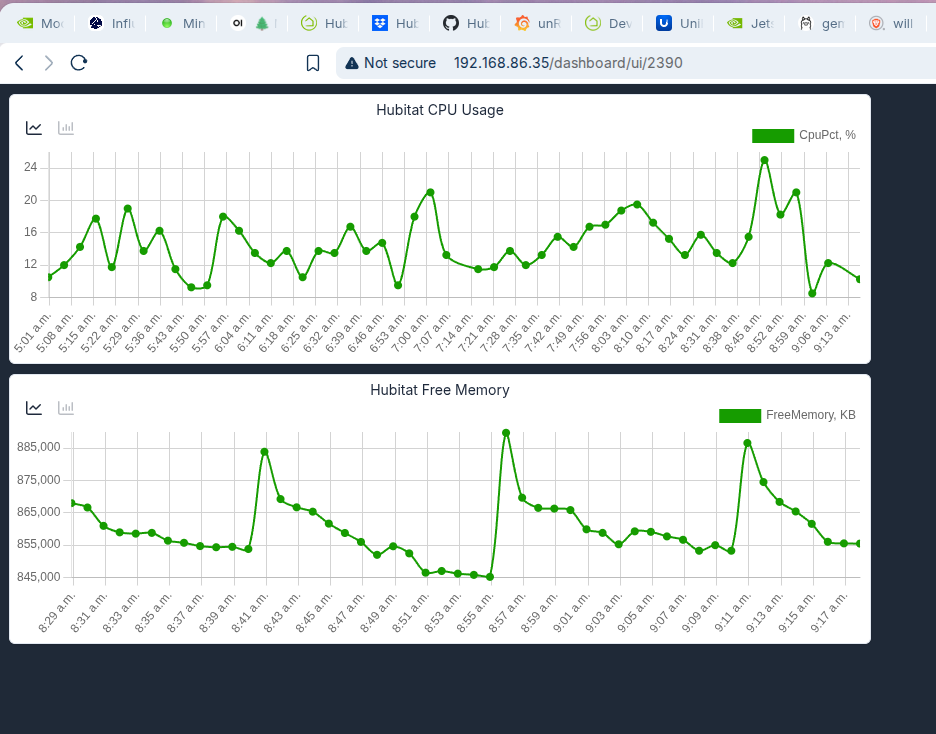This screenshot has width=936, height=734.
Task: Switch CPU Usage chart to bar view
Action: click(66, 128)
